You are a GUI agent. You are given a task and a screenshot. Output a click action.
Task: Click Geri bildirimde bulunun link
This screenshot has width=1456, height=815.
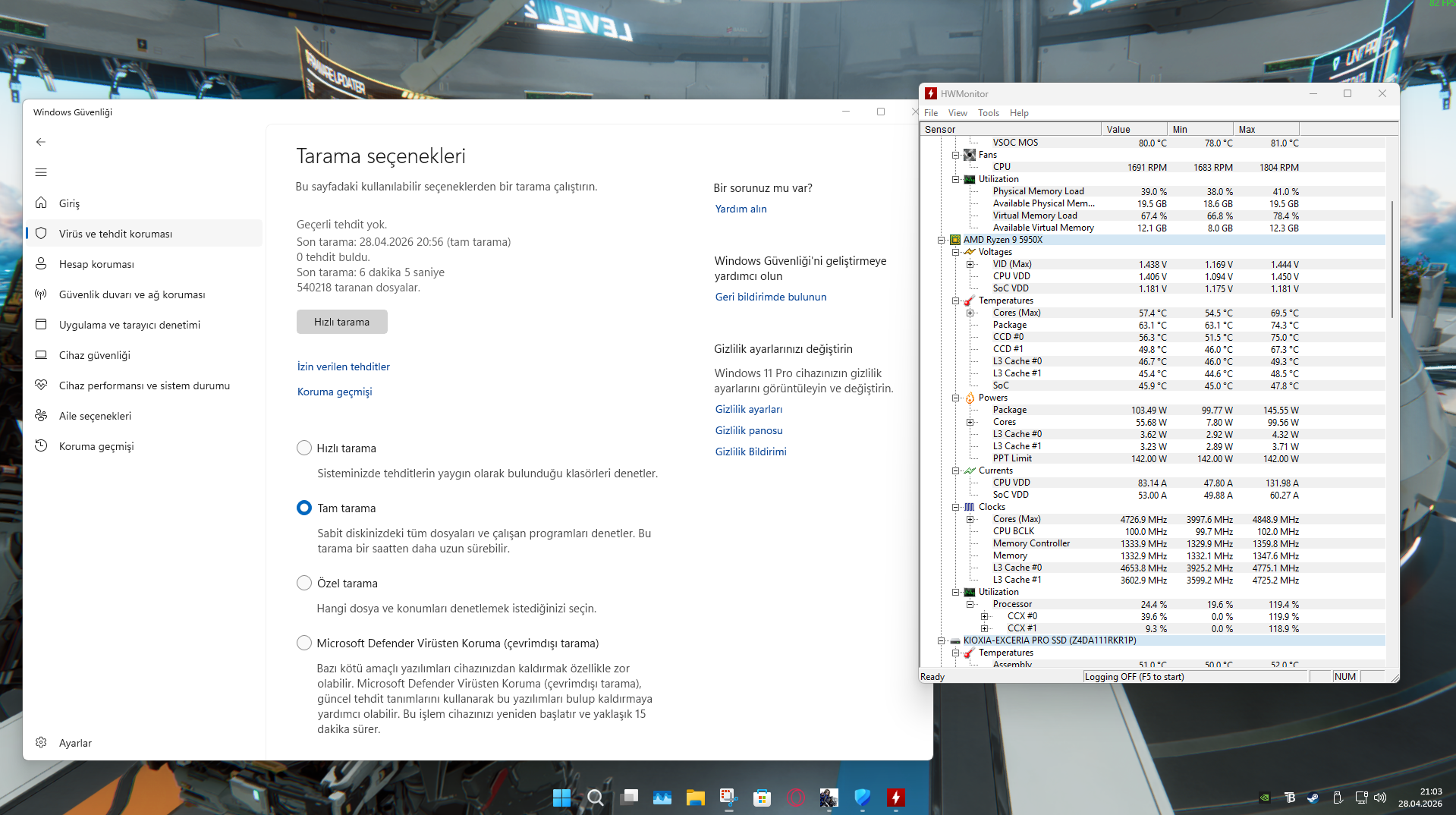[771, 297]
